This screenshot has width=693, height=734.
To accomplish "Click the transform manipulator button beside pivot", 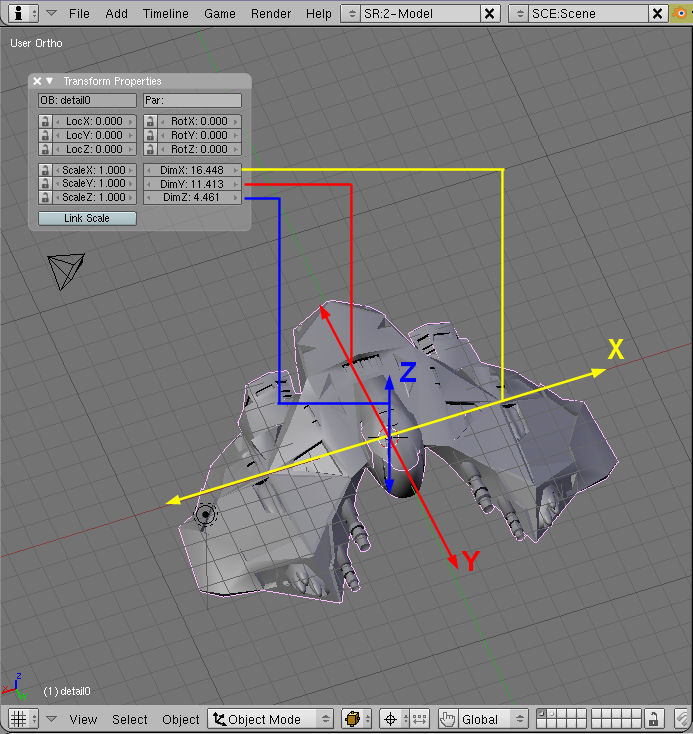I will [420, 719].
